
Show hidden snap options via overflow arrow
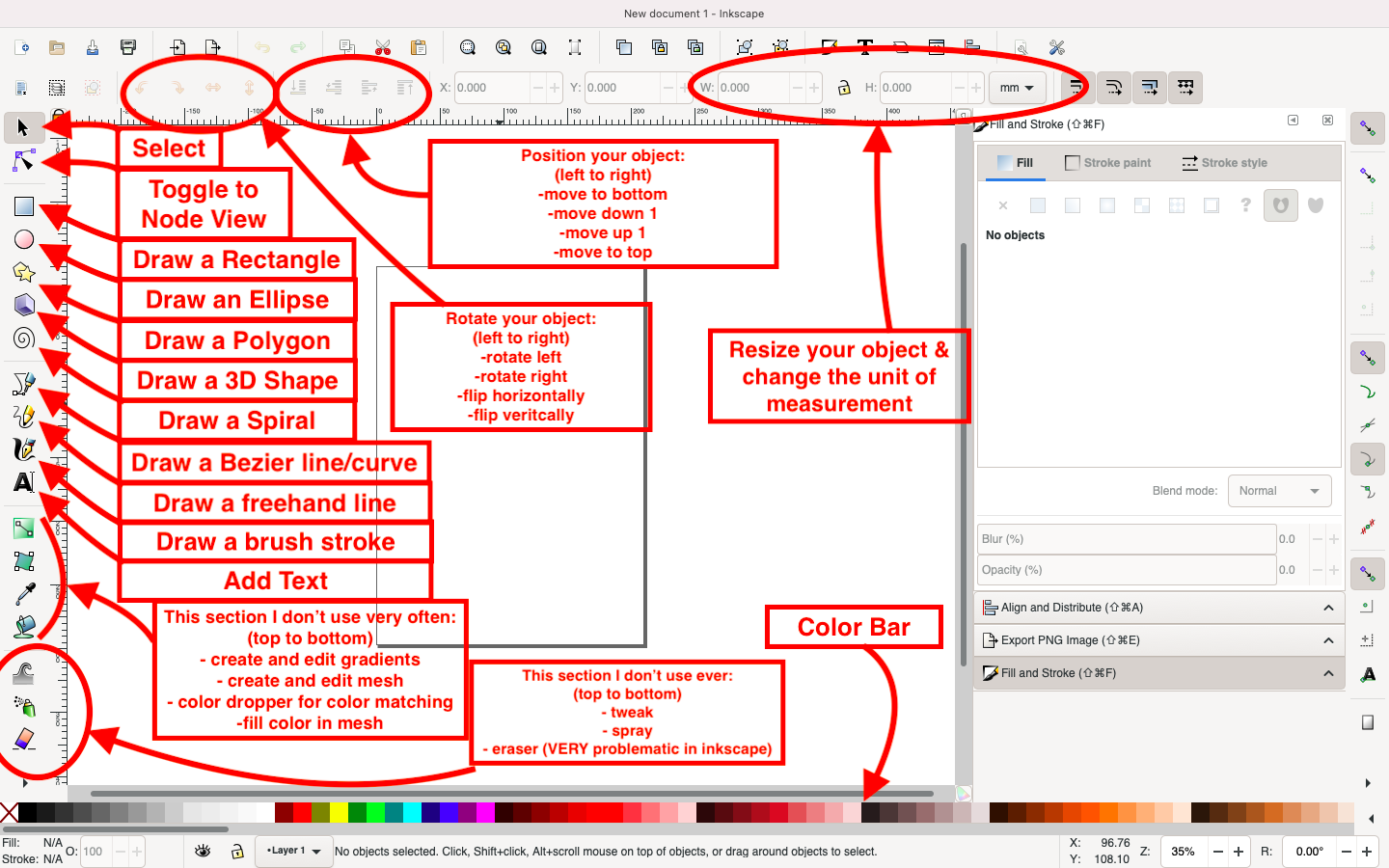[x=1368, y=783]
